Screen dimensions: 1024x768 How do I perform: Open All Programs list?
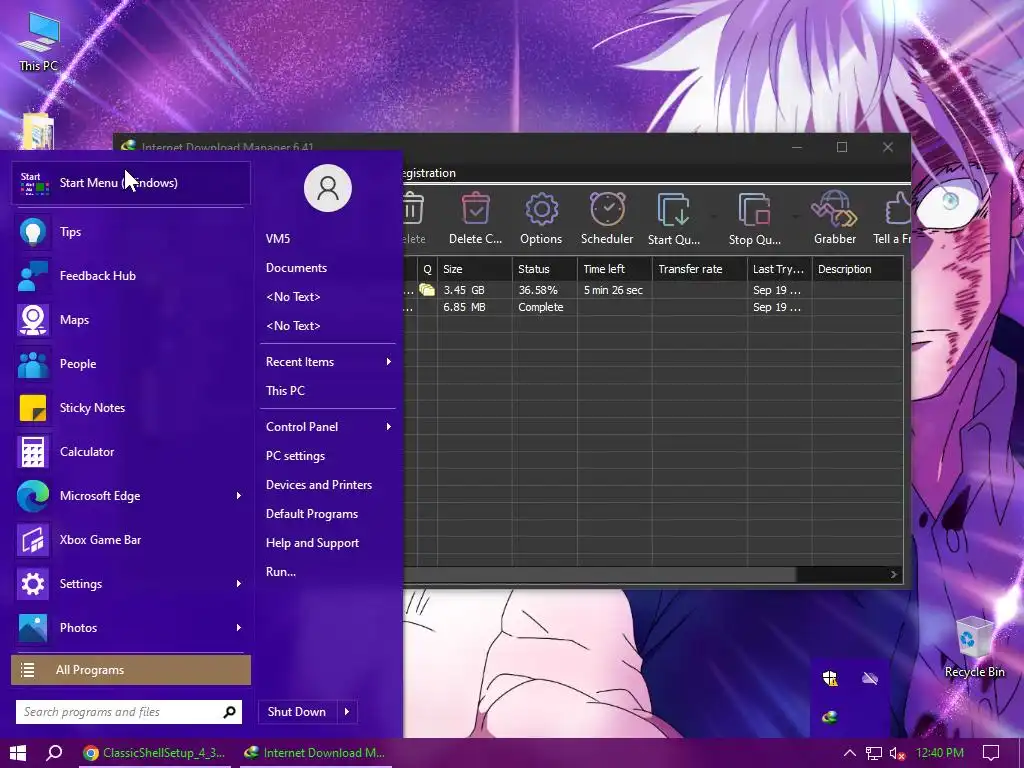coord(131,670)
